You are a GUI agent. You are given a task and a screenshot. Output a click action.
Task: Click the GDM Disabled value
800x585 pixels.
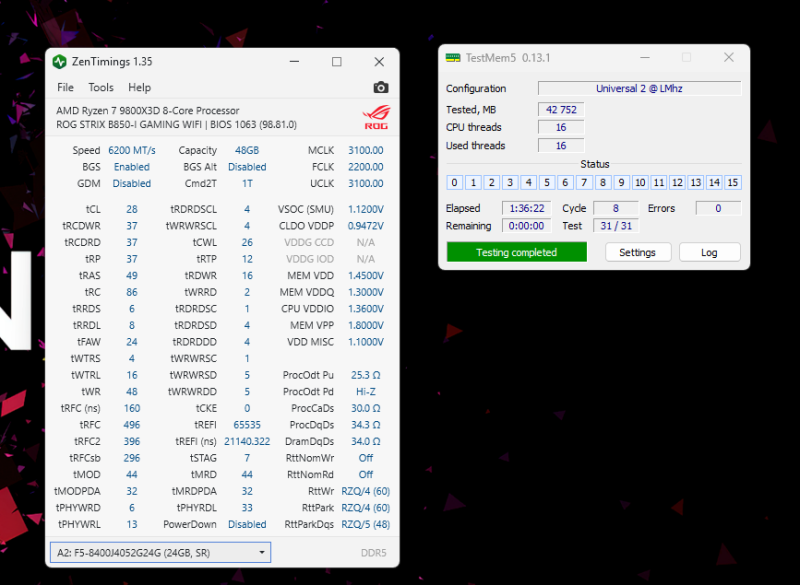point(132,184)
